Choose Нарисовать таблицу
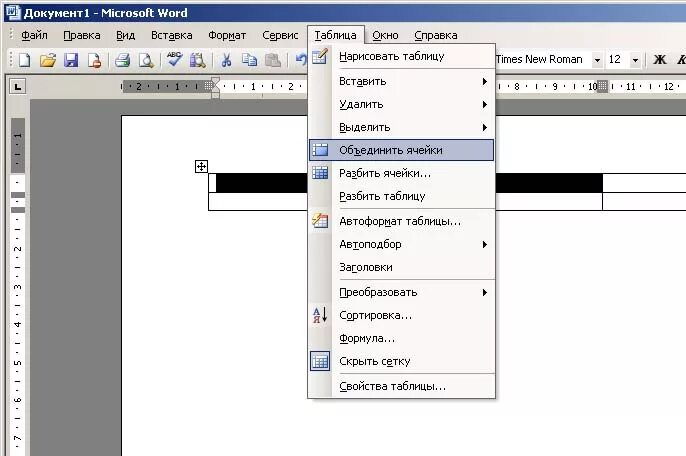Viewport: 686px width, 456px height. 402,56
